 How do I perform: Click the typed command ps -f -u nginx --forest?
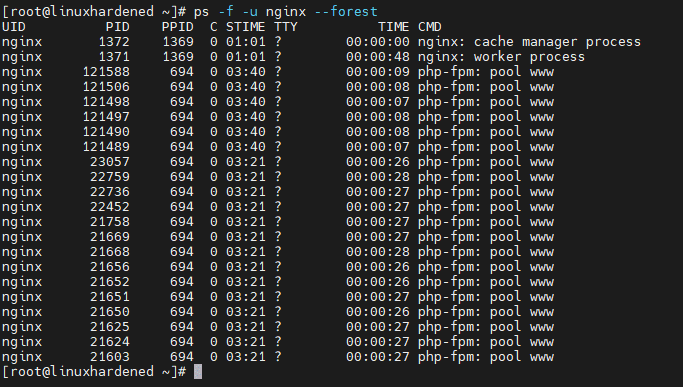coord(286,12)
